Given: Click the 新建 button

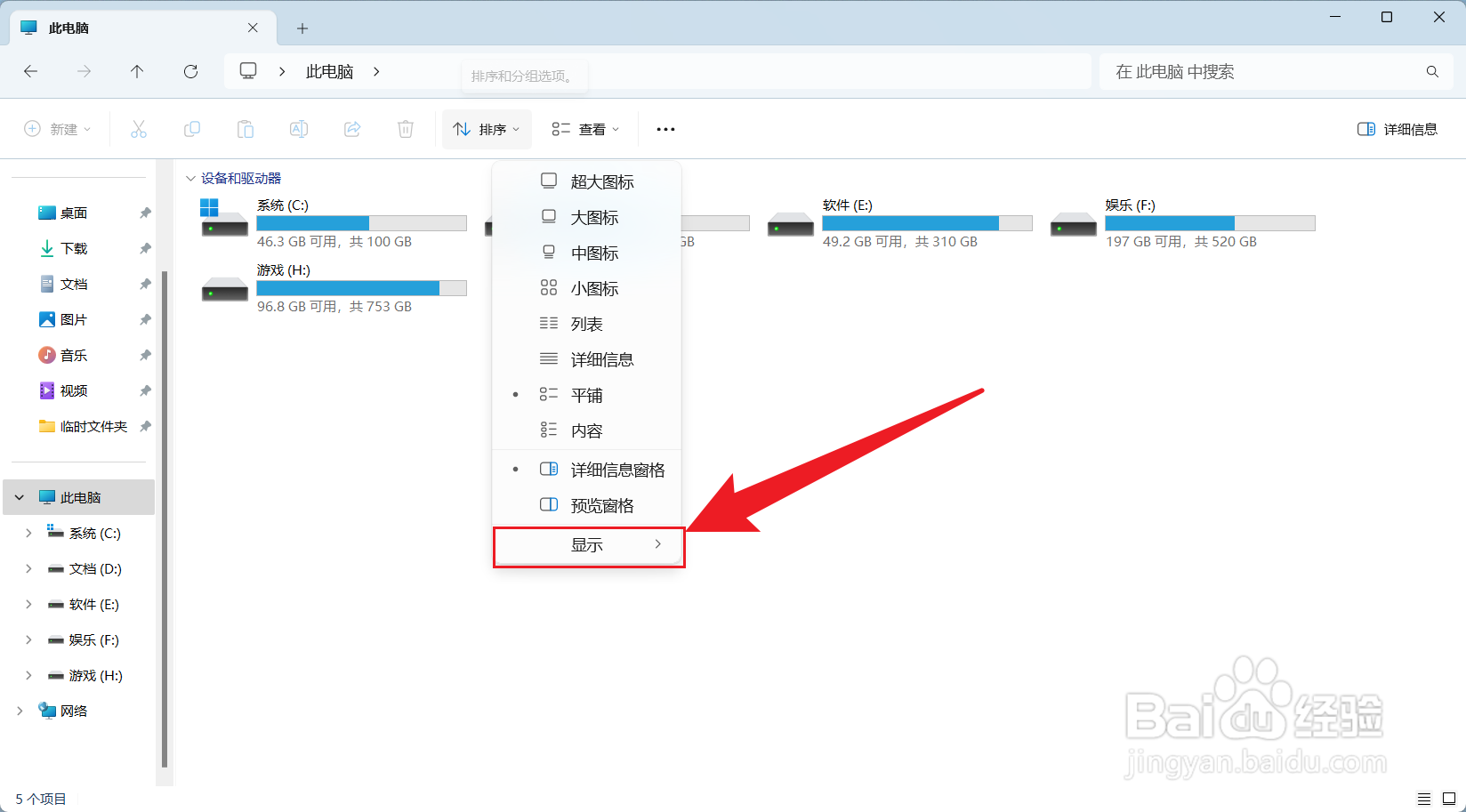Looking at the screenshot, I should point(57,129).
